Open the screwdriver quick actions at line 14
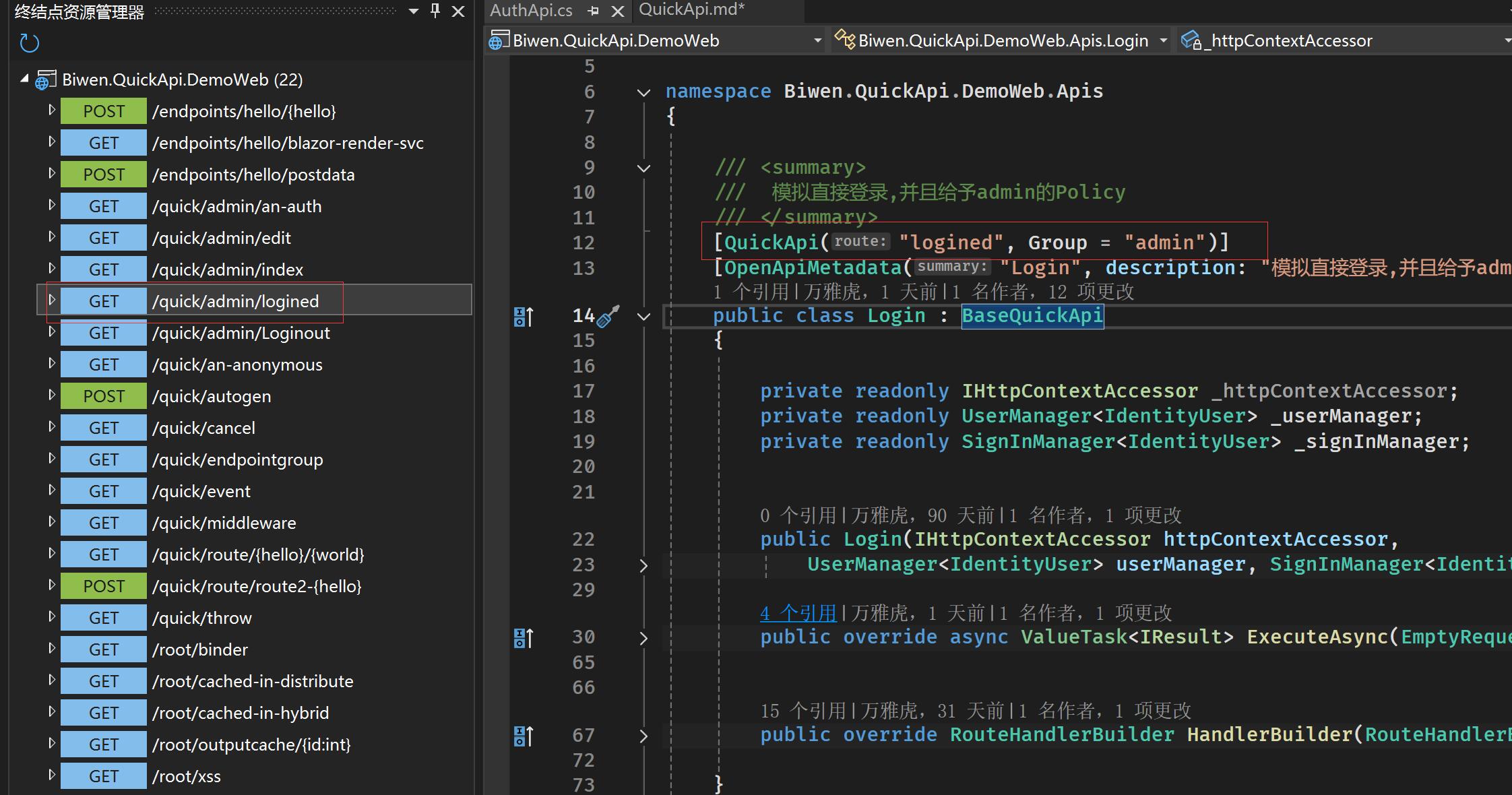This screenshot has width=1512, height=795. click(608, 316)
